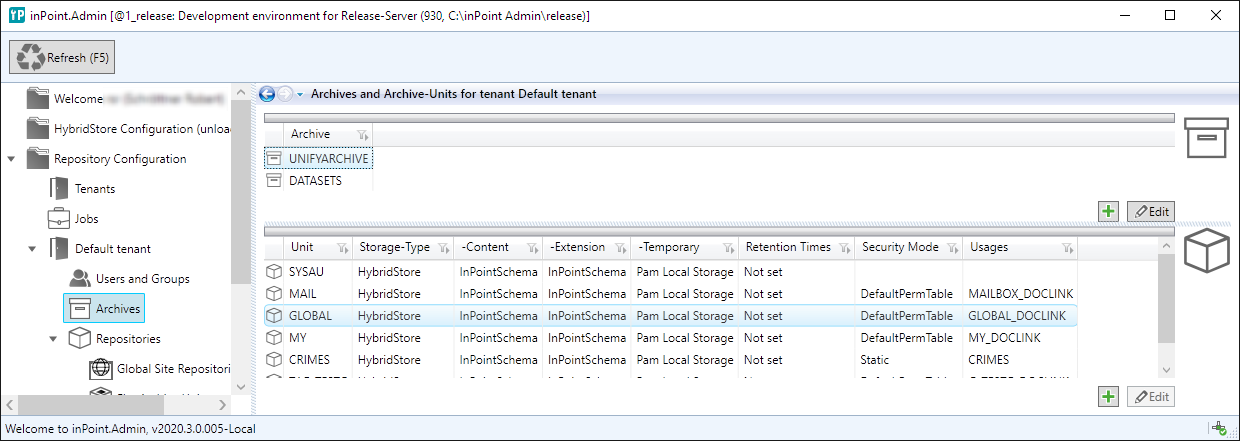1240x441 pixels.
Task: Select the Archives tree item
Action: click(x=104, y=309)
